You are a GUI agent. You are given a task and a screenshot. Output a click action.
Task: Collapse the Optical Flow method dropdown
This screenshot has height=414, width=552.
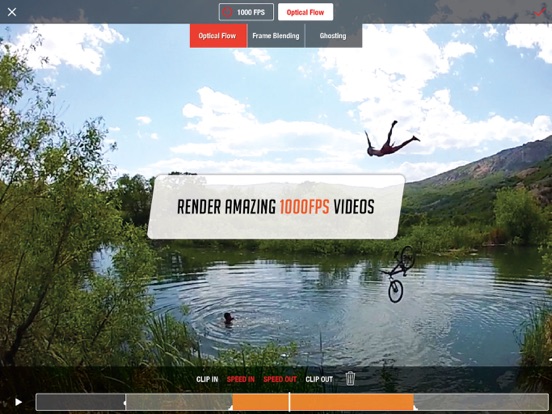305,12
